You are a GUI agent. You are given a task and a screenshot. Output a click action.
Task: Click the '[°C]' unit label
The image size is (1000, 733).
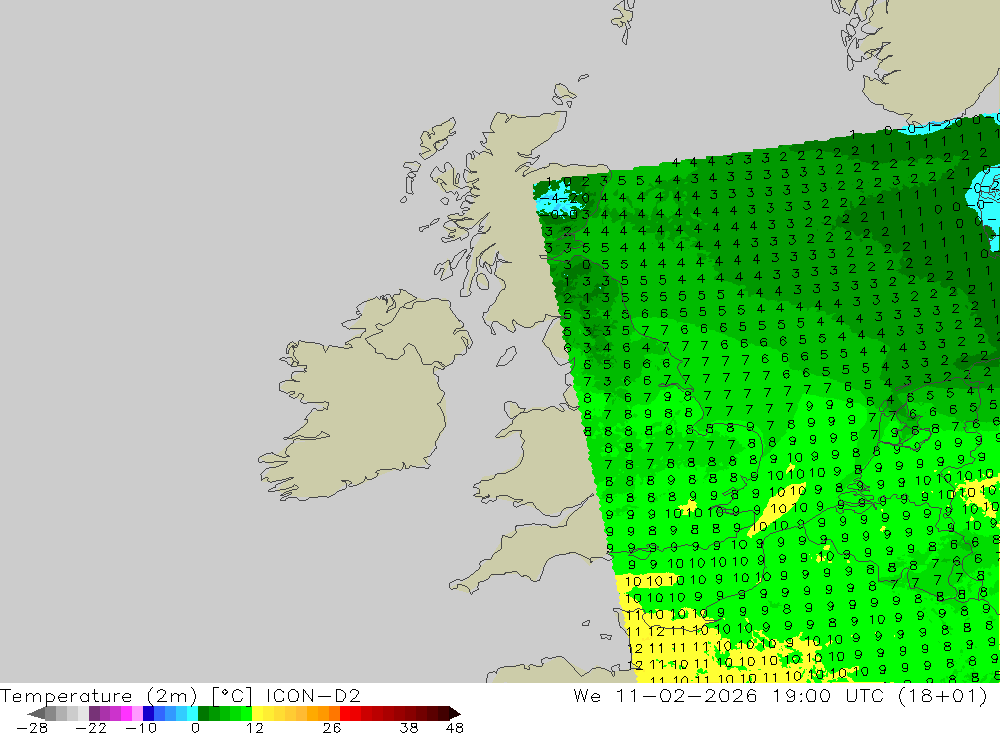[232, 695]
